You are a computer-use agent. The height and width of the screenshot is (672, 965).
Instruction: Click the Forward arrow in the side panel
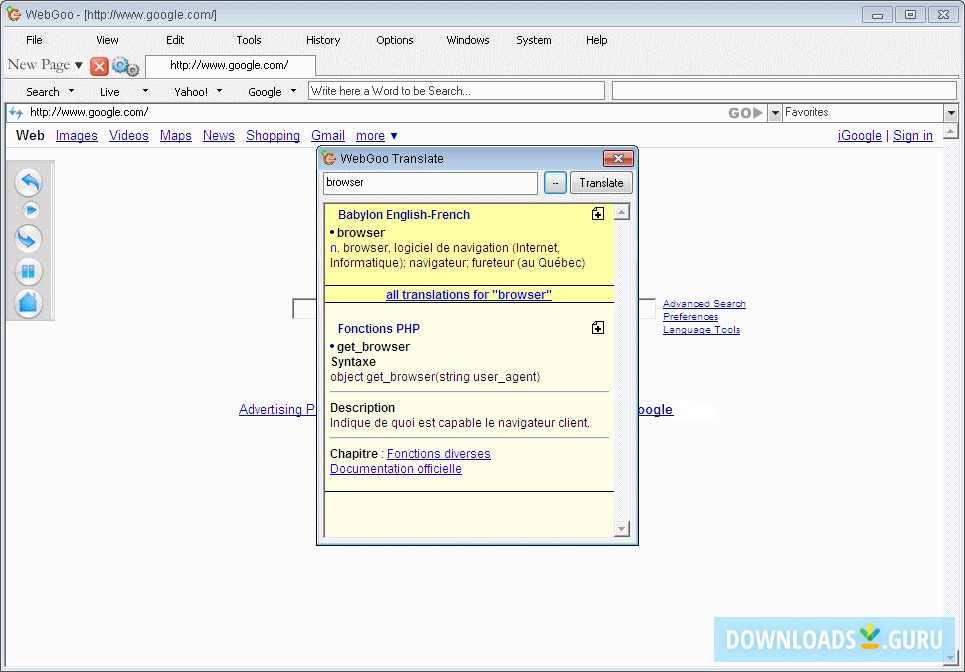[x=29, y=238]
